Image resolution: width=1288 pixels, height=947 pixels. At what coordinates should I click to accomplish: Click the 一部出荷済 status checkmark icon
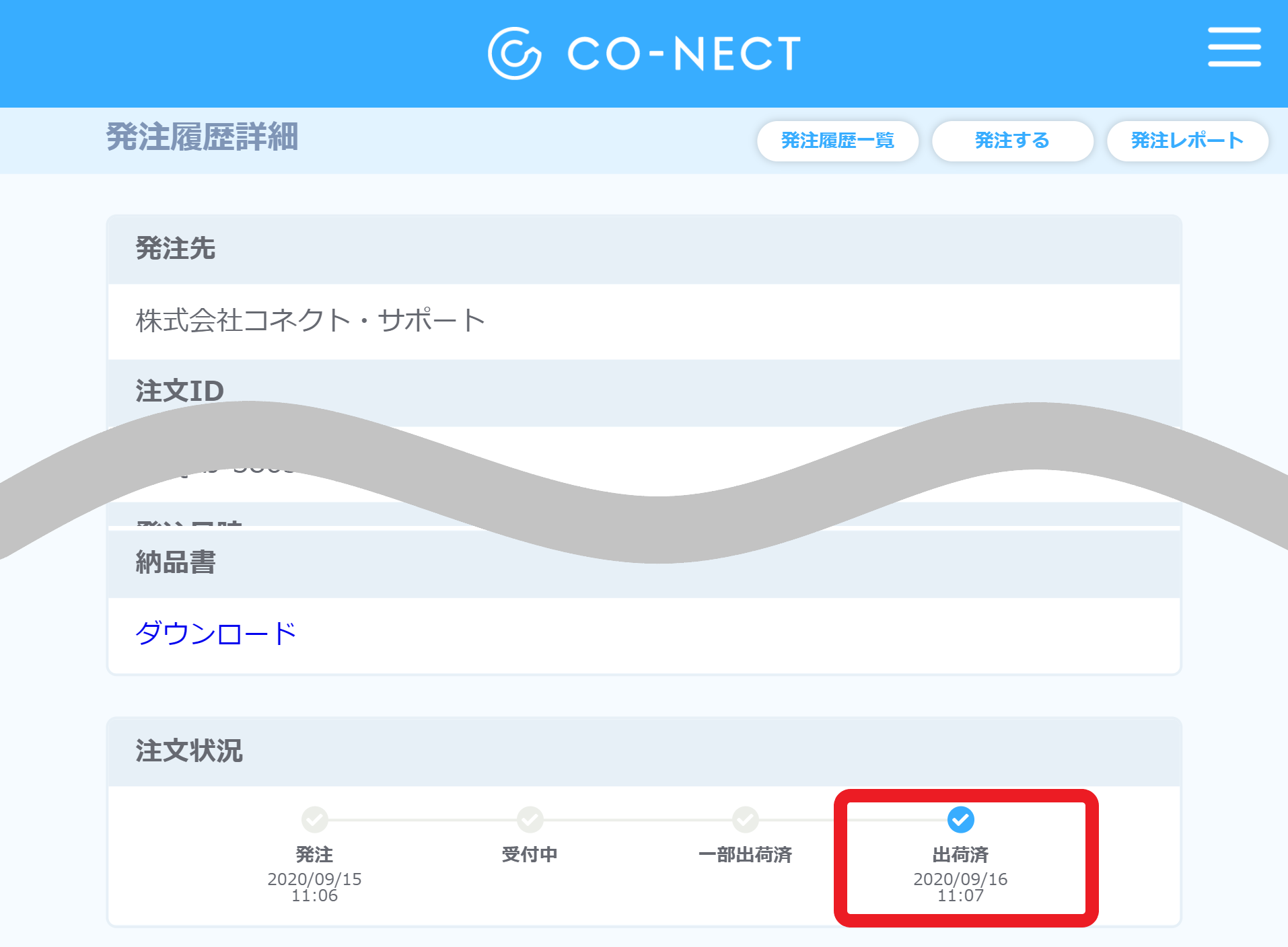746,820
